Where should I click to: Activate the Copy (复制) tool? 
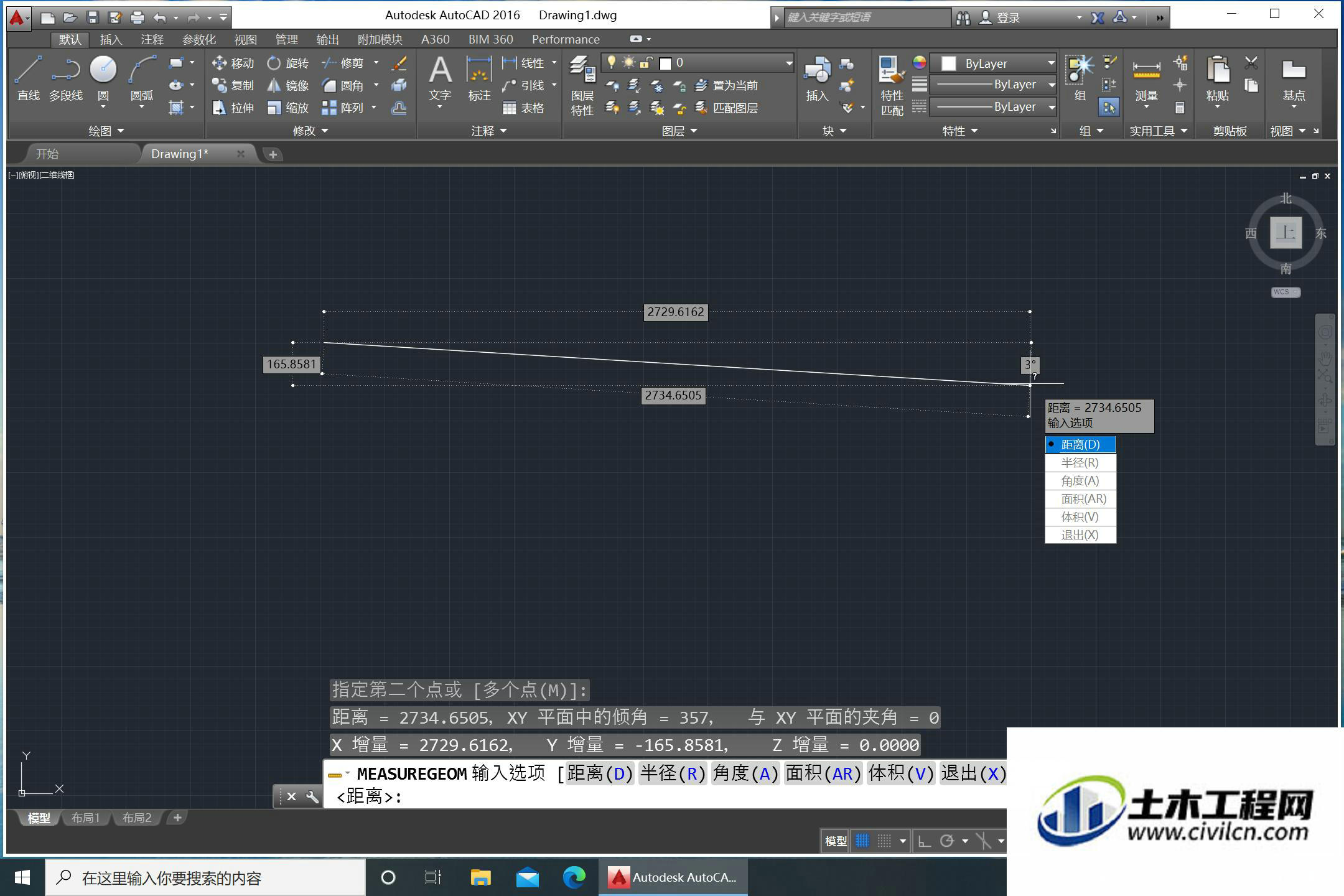pyautogui.click(x=233, y=85)
